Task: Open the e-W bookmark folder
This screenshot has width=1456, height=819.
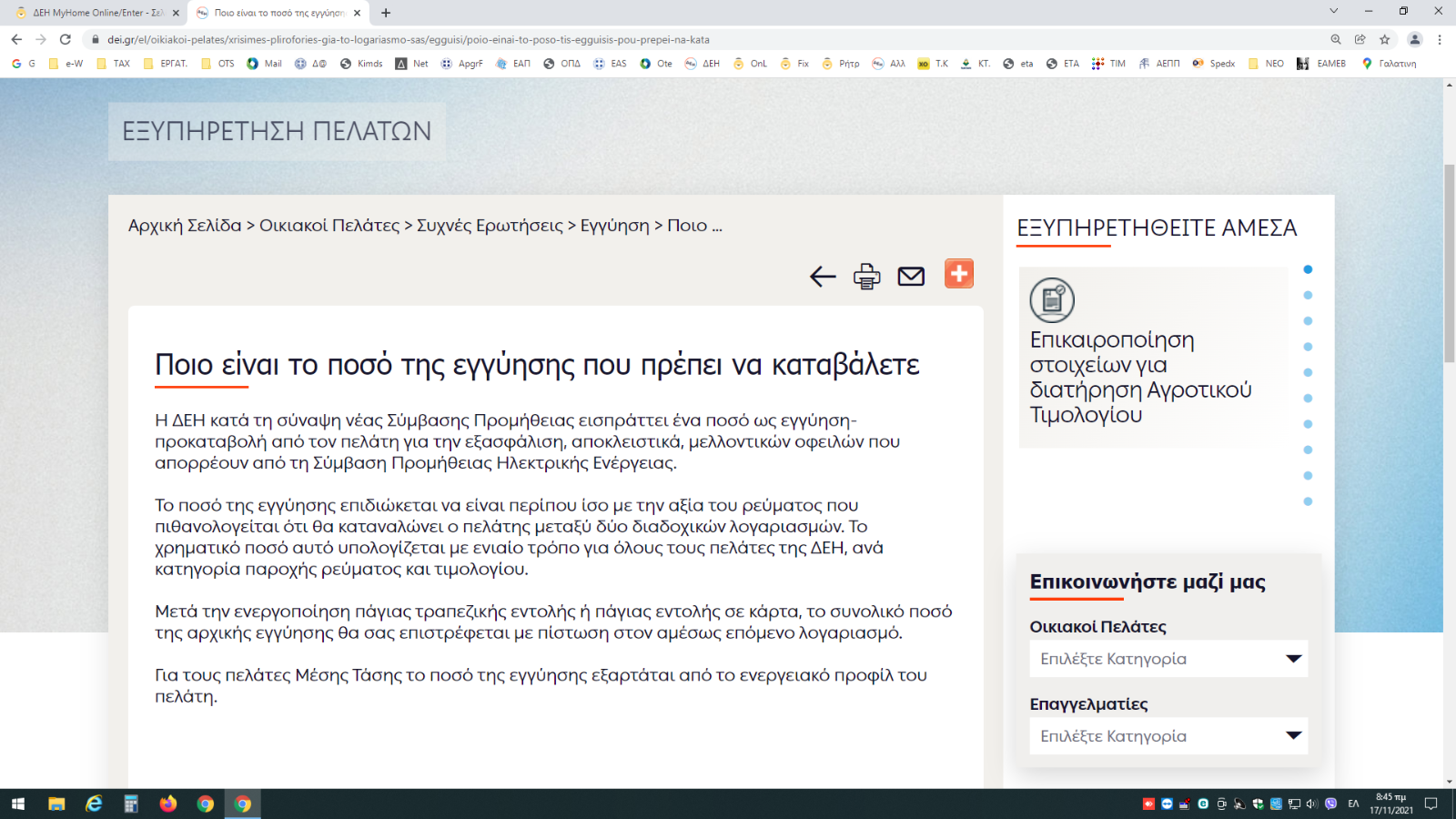Action: click(x=66, y=64)
